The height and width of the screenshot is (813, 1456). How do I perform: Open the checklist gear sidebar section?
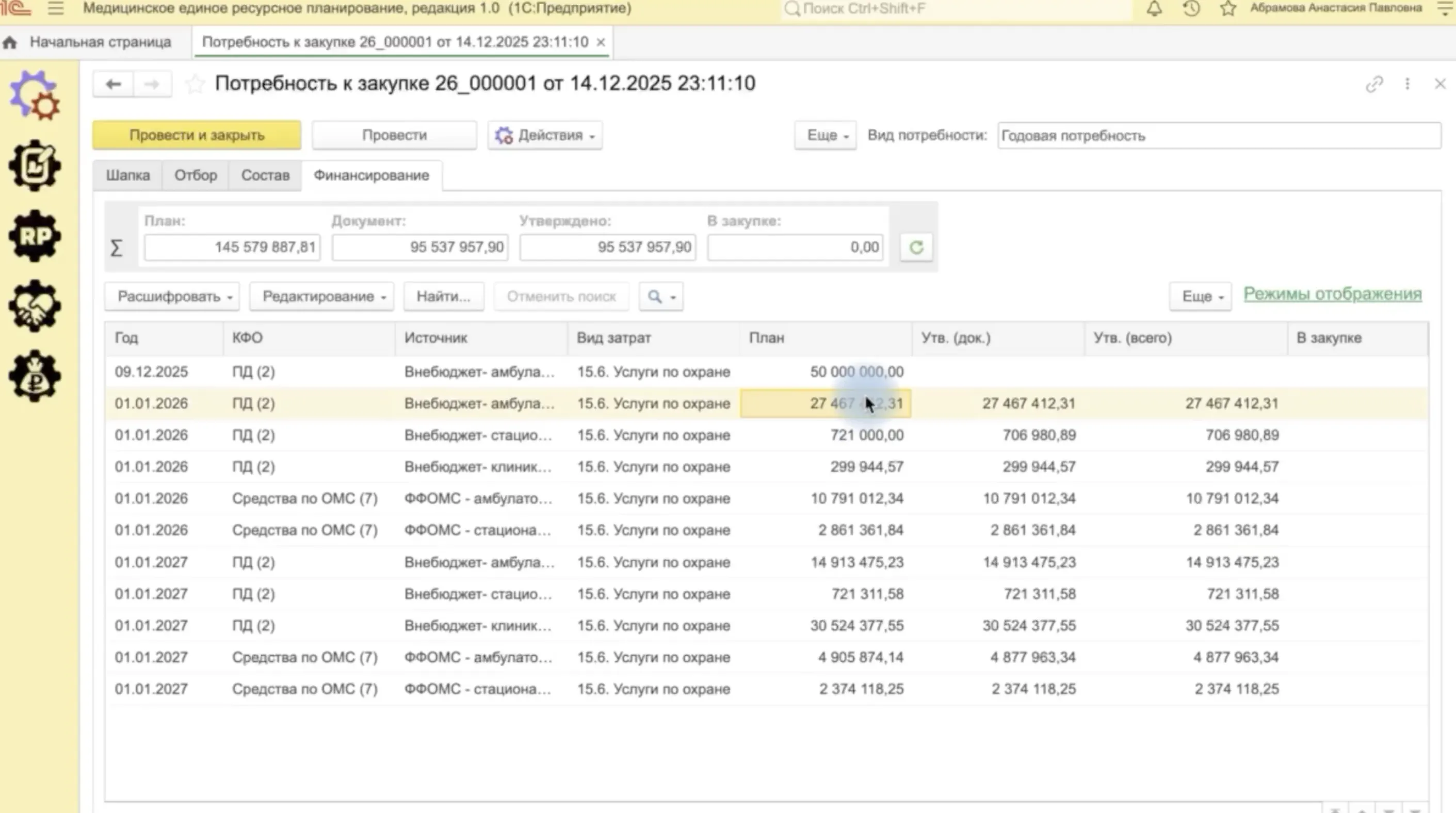35,166
